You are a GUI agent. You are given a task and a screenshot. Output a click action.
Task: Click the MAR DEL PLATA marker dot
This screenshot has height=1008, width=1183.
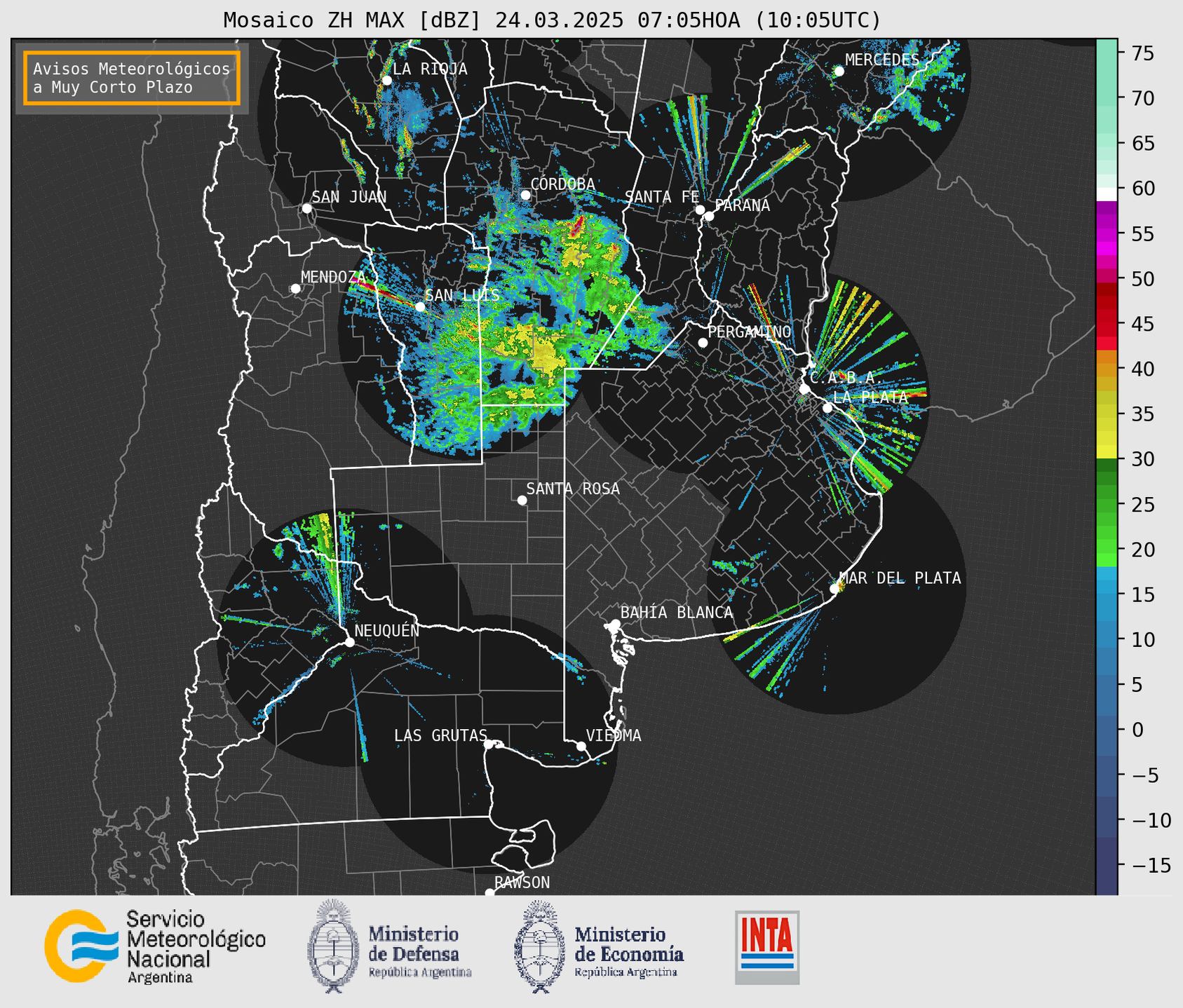[x=834, y=589]
